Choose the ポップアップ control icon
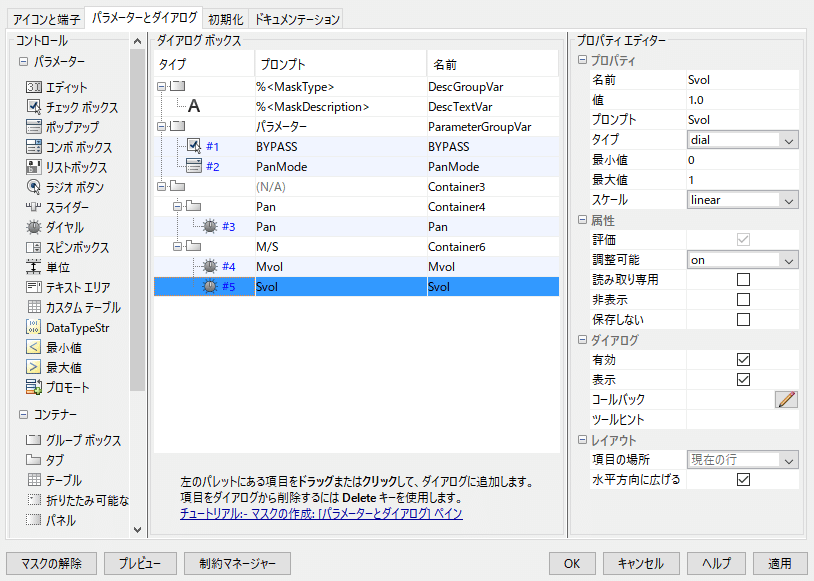The width and height of the screenshot is (814, 581). (x=34, y=127)
